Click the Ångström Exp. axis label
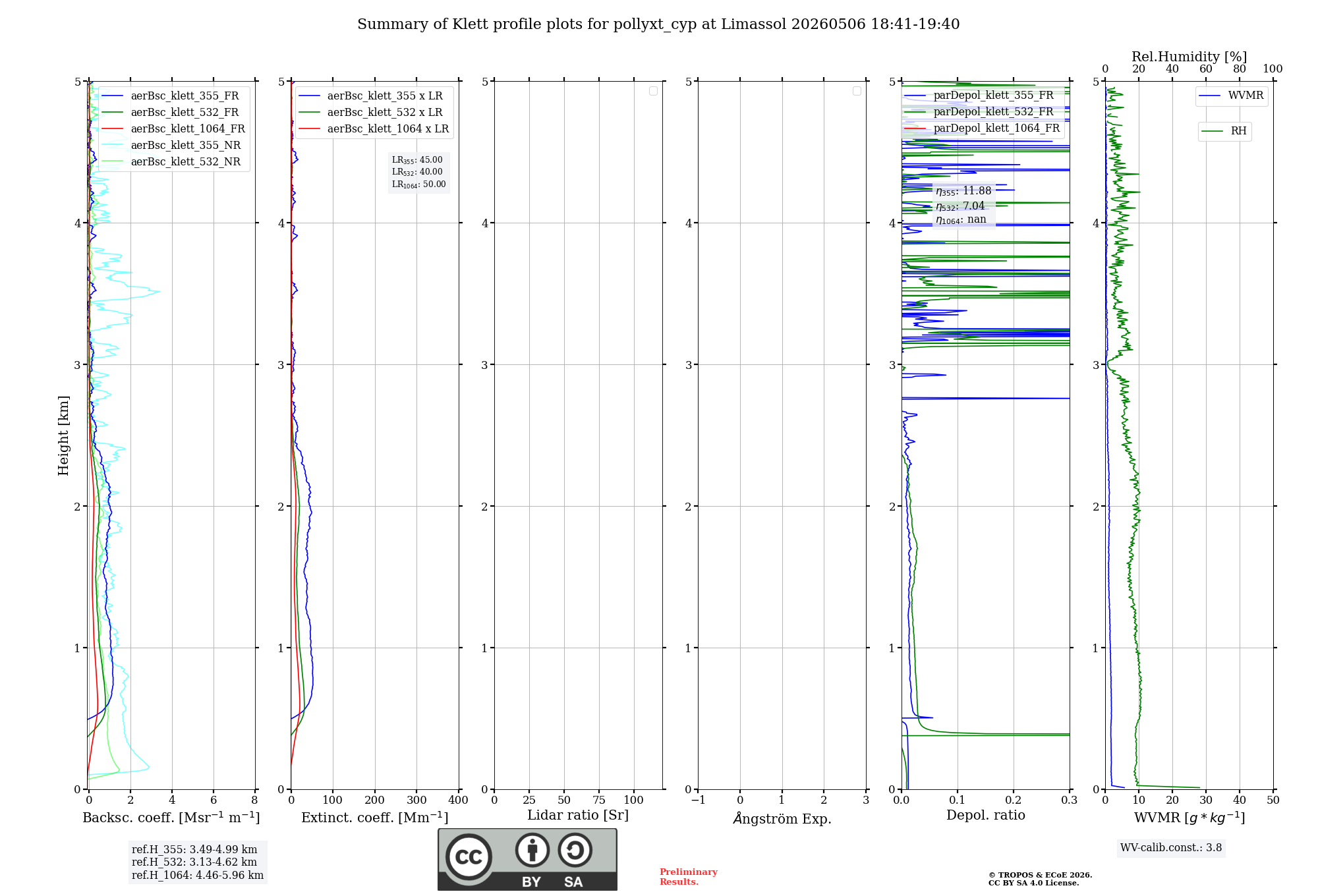This screenshot has height=896, width=1318. 782,818
